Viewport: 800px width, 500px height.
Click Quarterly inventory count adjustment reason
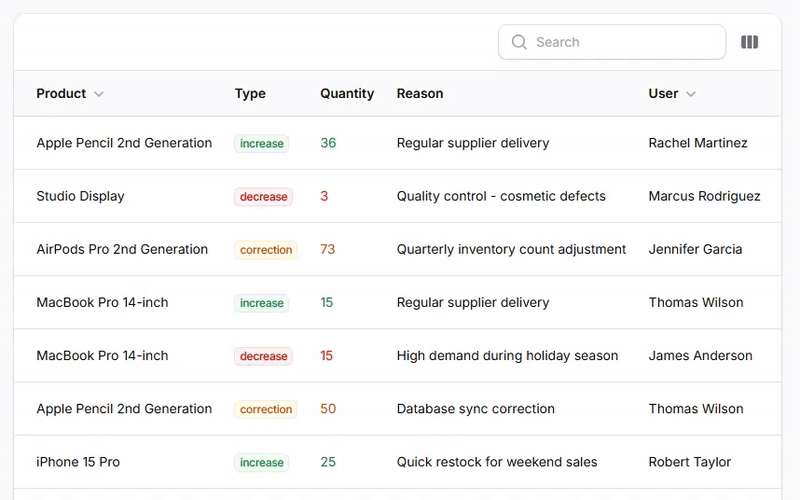pyautogui.click(x=511, y=249)
